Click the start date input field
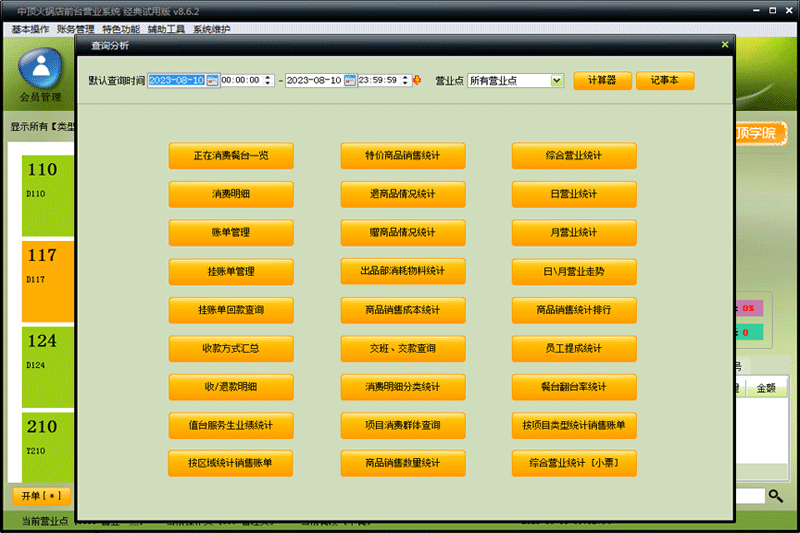The height and width of the screenshot is (533, 800). [x=177, y=81]
